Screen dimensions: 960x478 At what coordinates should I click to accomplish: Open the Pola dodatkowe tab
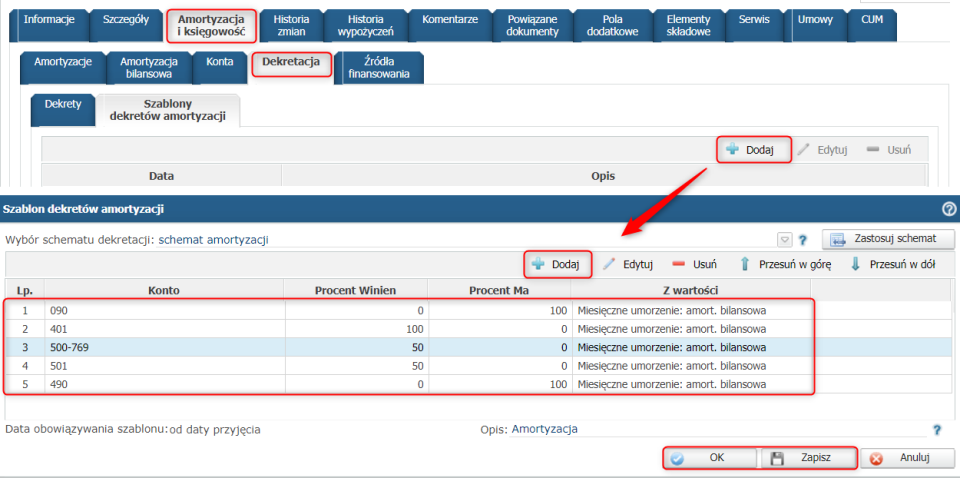click(x=613, y=26)
